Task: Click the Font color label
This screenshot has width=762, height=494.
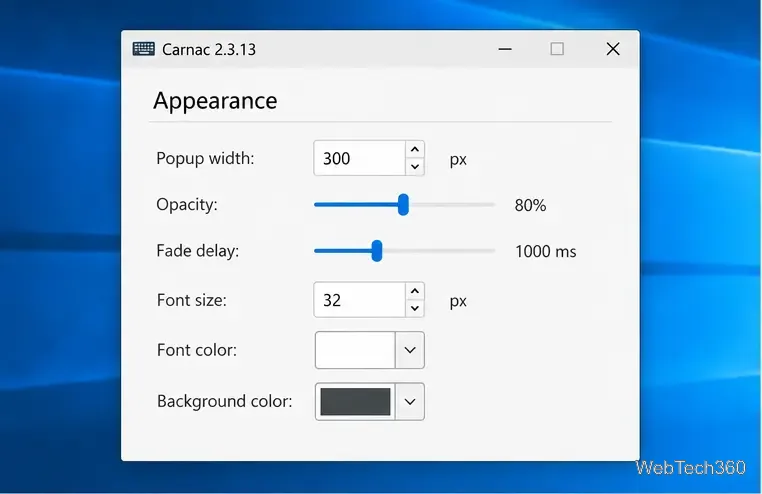Action: [197, 350]
